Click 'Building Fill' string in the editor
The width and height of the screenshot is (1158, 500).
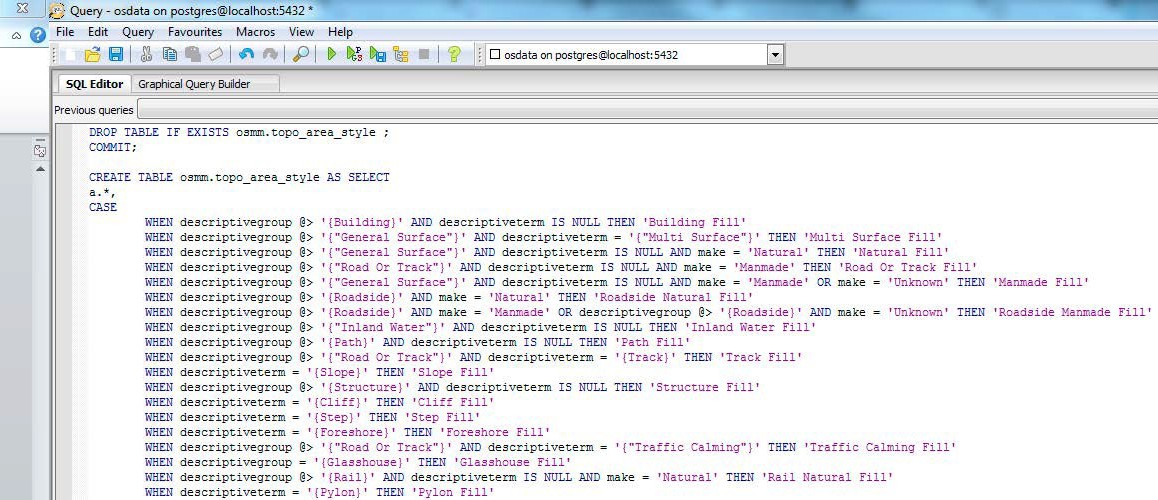point(694,222)
